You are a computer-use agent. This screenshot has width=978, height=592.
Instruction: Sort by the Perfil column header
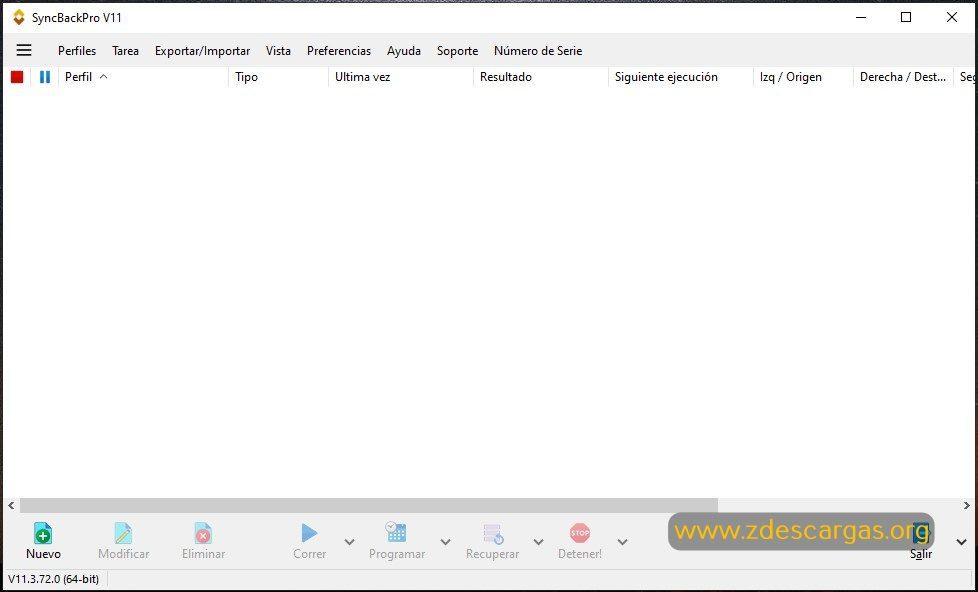[x=143, y=77]
